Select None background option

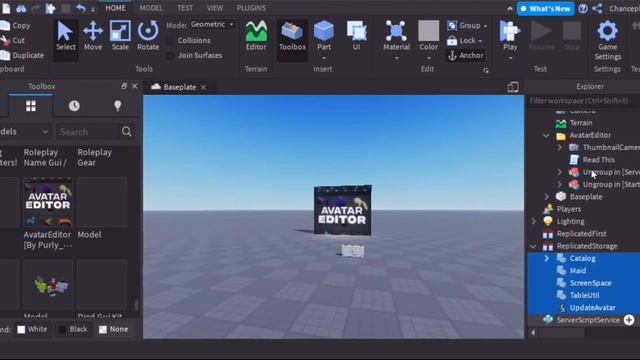pos(113,329)
